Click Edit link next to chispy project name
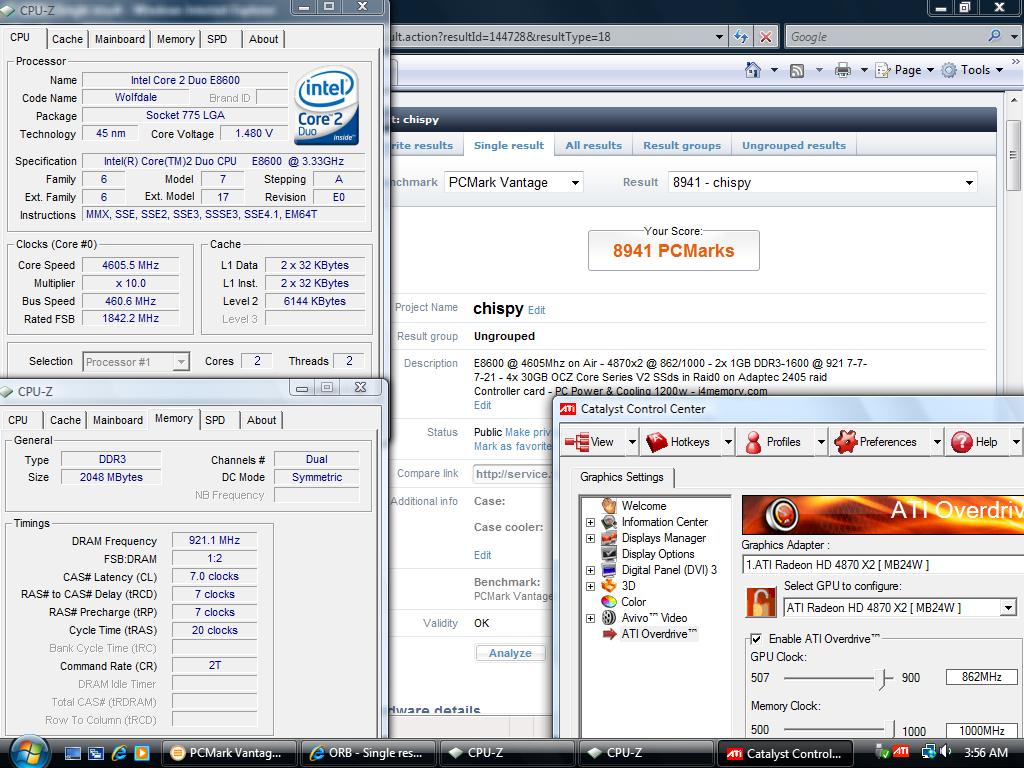 click(536, 310)
